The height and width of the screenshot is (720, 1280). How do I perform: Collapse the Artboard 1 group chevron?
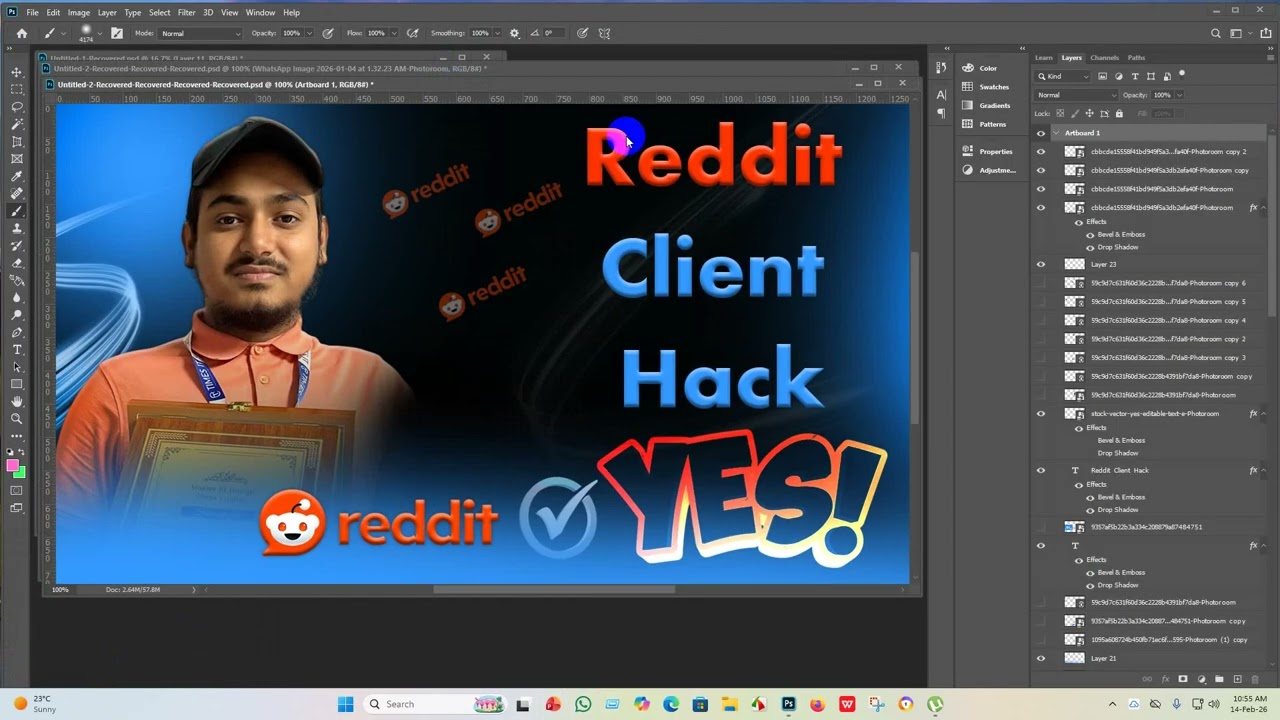(1056, 133)
